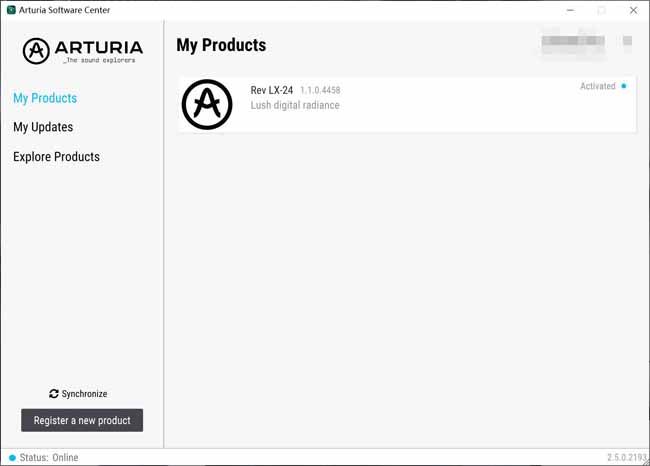Click Register a new product button
The width and height of the screenshot is (650, 466).
pyautogui.click(x=82, y=420)
